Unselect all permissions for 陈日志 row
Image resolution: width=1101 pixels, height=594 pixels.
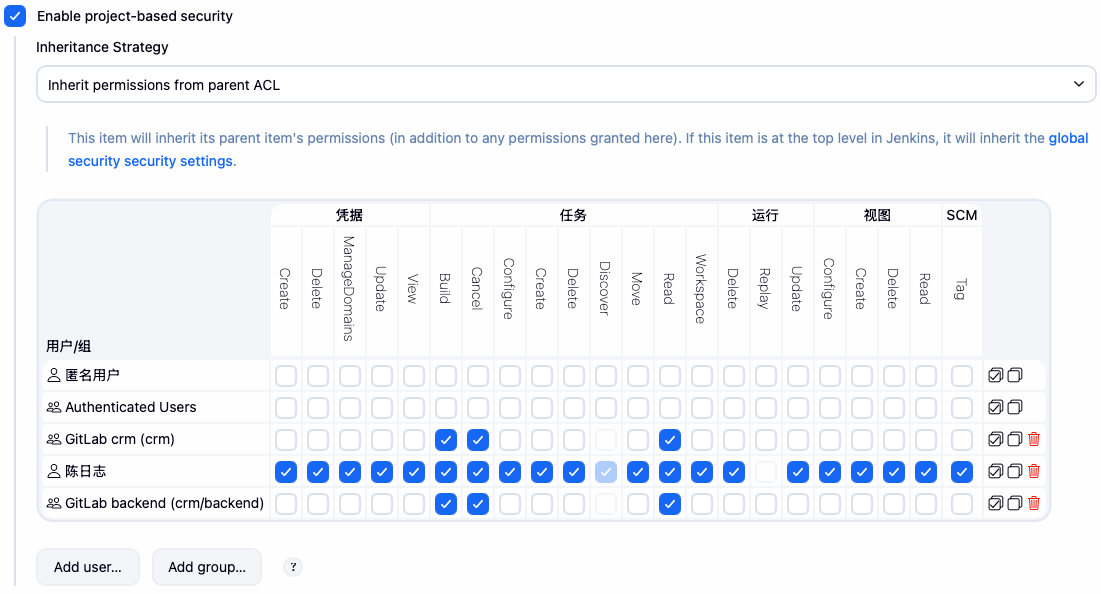point(1015,472)
